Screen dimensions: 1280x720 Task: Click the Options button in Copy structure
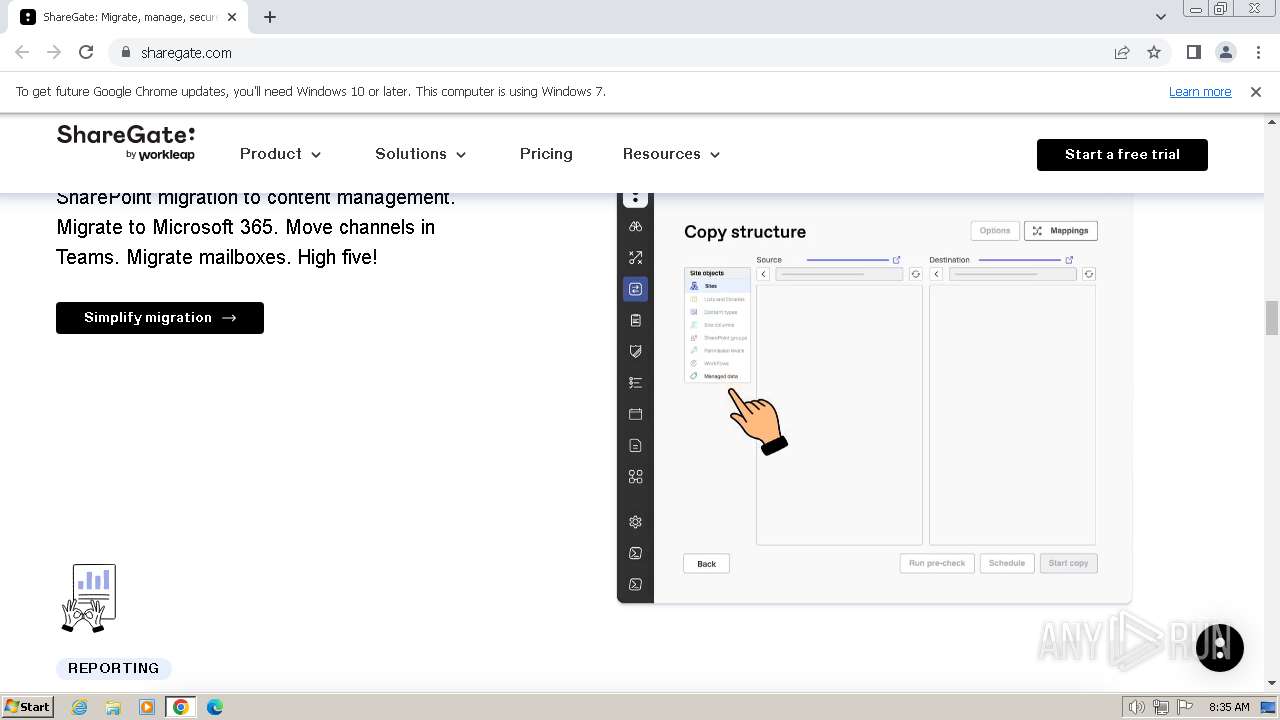point(995,231)
